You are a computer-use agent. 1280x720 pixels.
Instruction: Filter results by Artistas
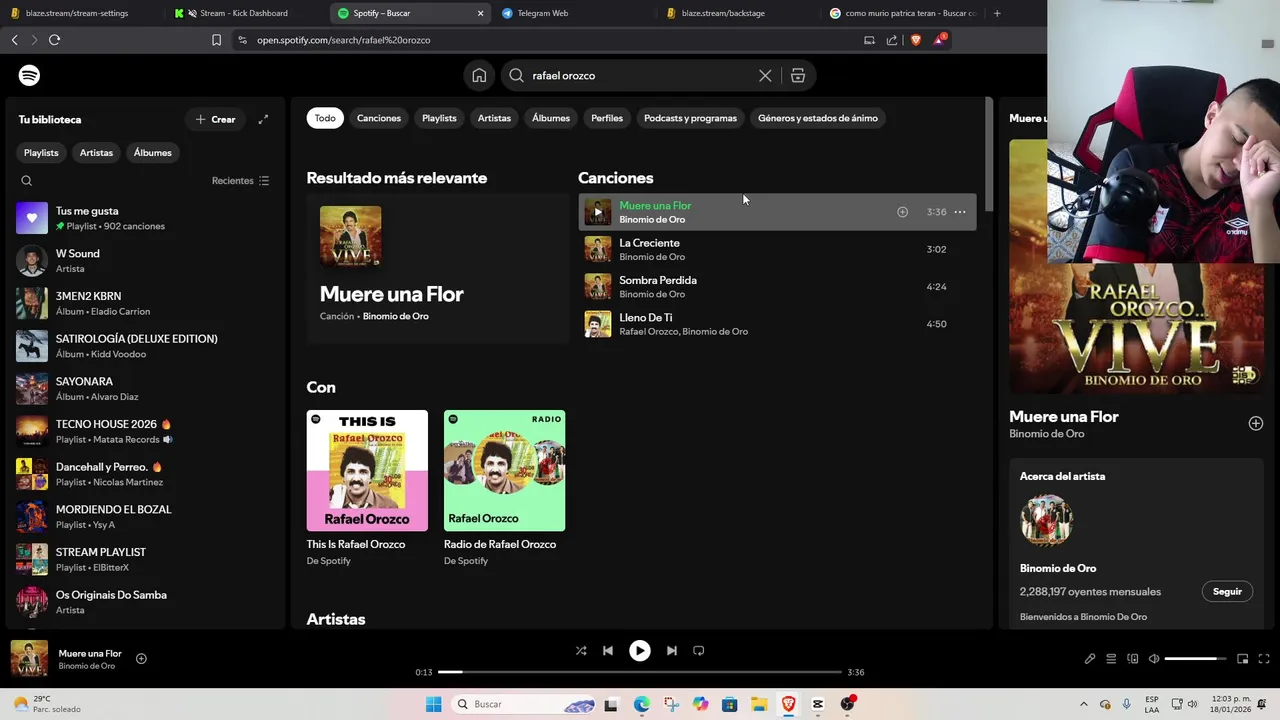coord(494,118)
